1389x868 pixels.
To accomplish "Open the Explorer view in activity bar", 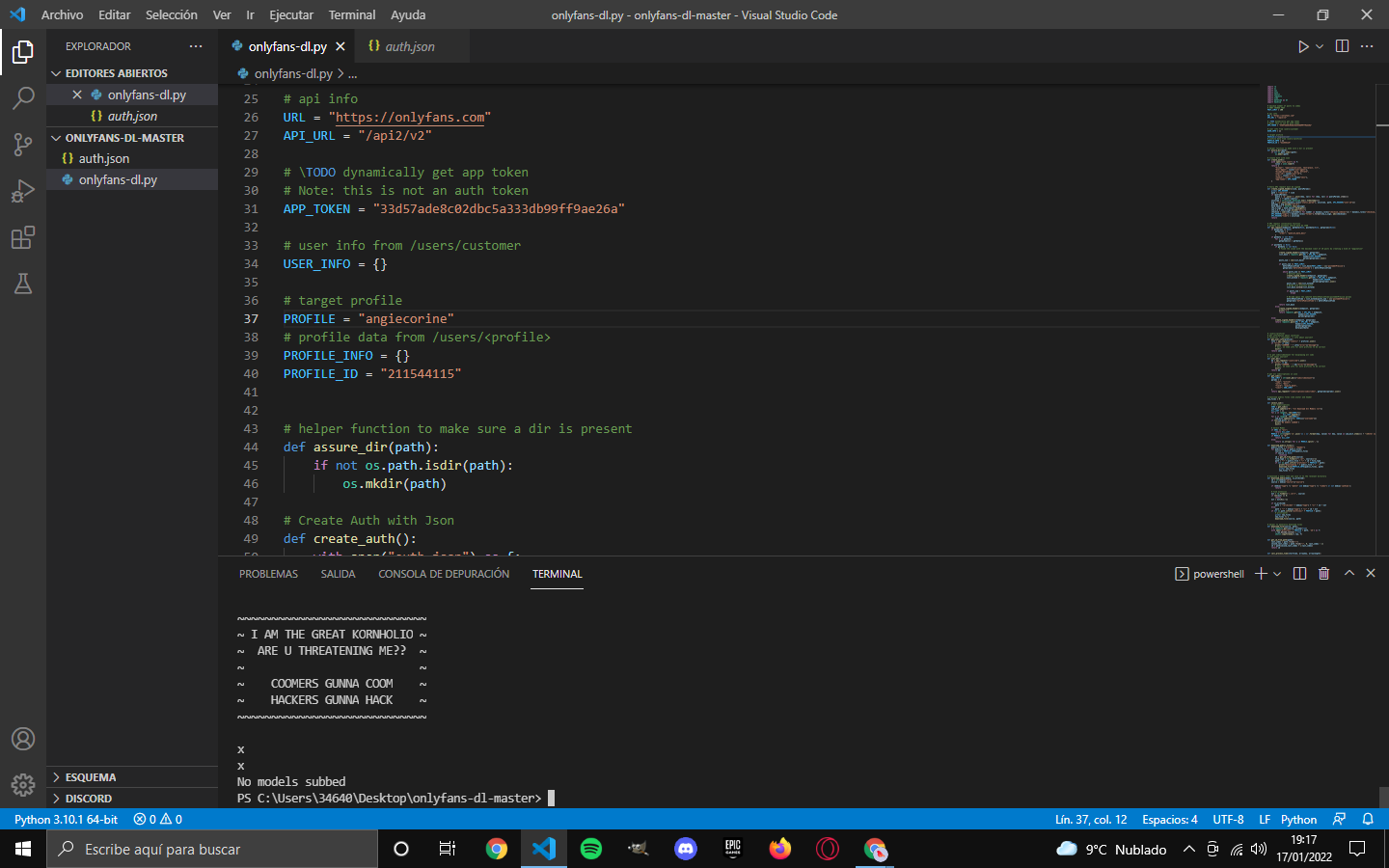I will pos(23,52).
